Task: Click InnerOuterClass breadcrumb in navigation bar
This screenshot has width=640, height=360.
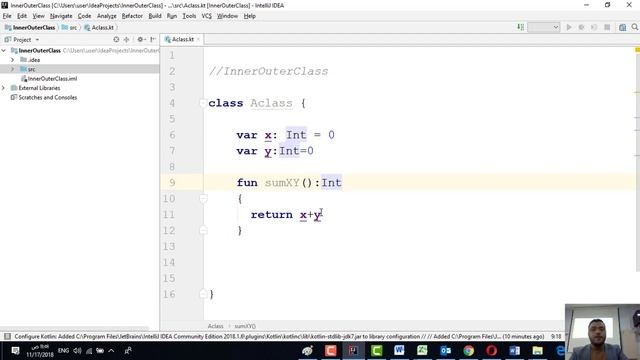Action: (30, 27)
